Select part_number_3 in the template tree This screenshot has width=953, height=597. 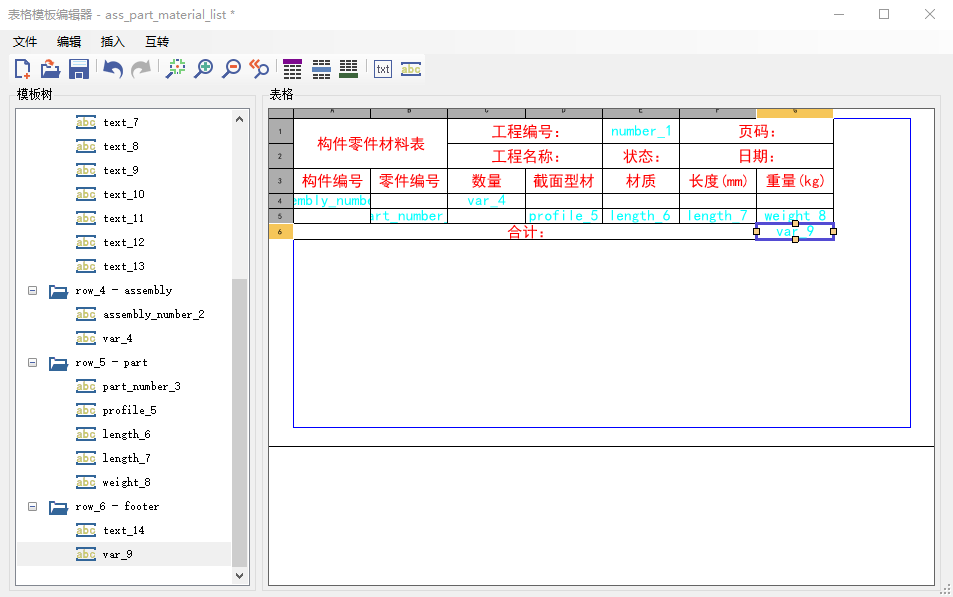click(x=142, y=387)
